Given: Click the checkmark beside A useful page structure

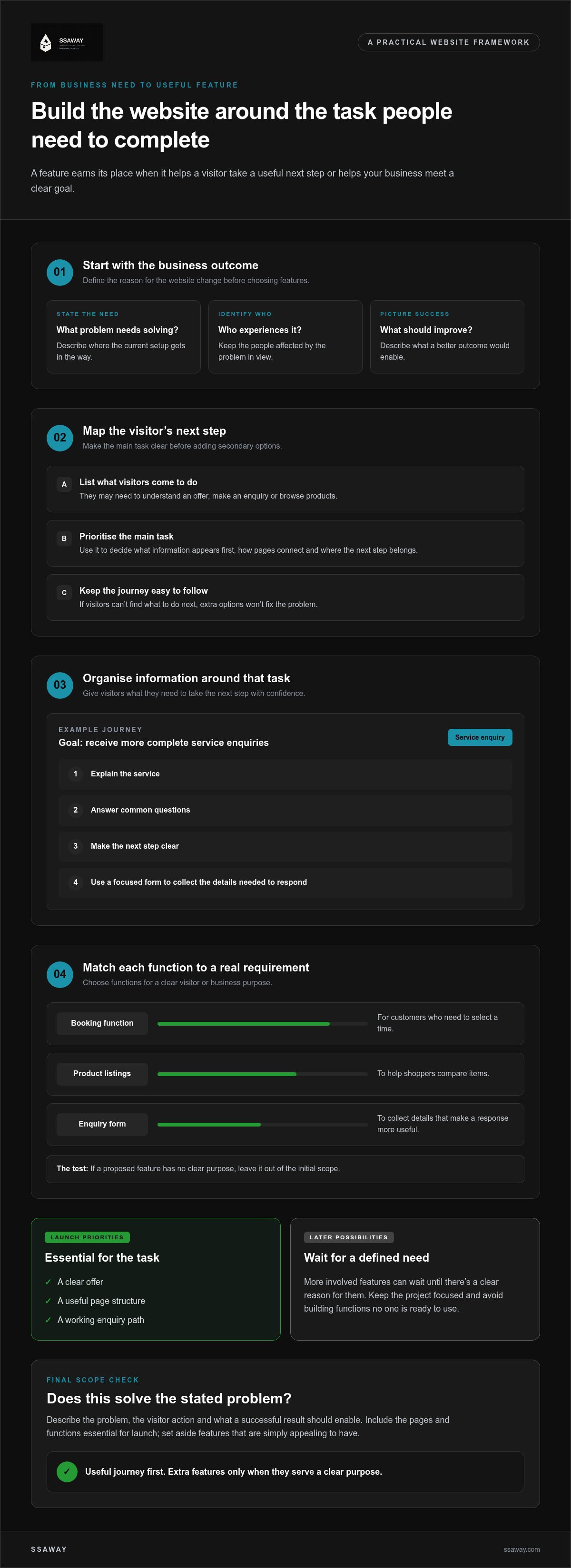Looking at the screenshot, I should 48,1301.
